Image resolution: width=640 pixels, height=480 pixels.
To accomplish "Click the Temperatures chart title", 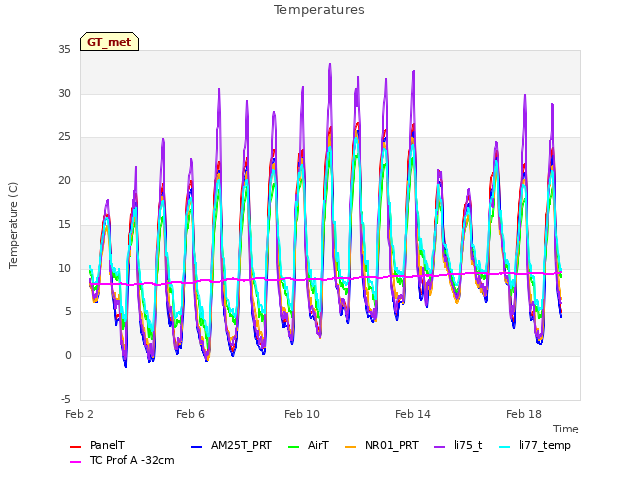I will [x=319, y=10].
